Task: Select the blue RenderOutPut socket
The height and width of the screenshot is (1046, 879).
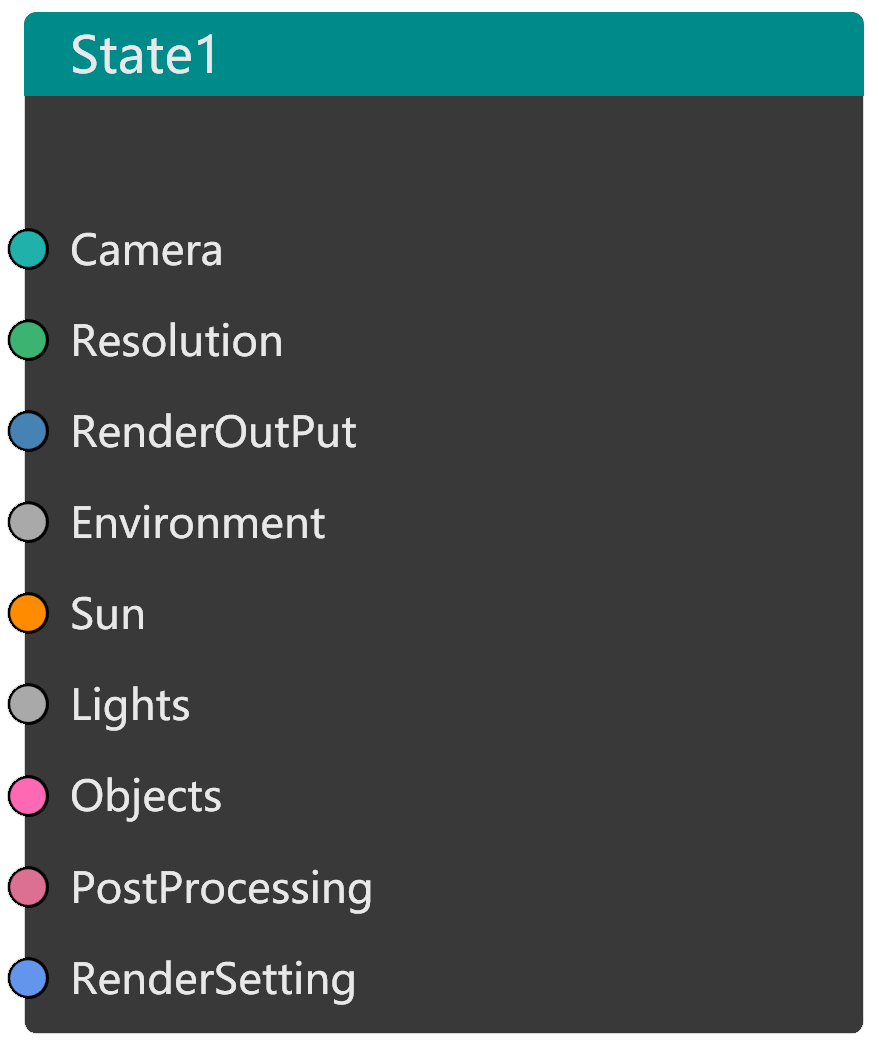Action: pyautogui.click(x=28, y=431)
